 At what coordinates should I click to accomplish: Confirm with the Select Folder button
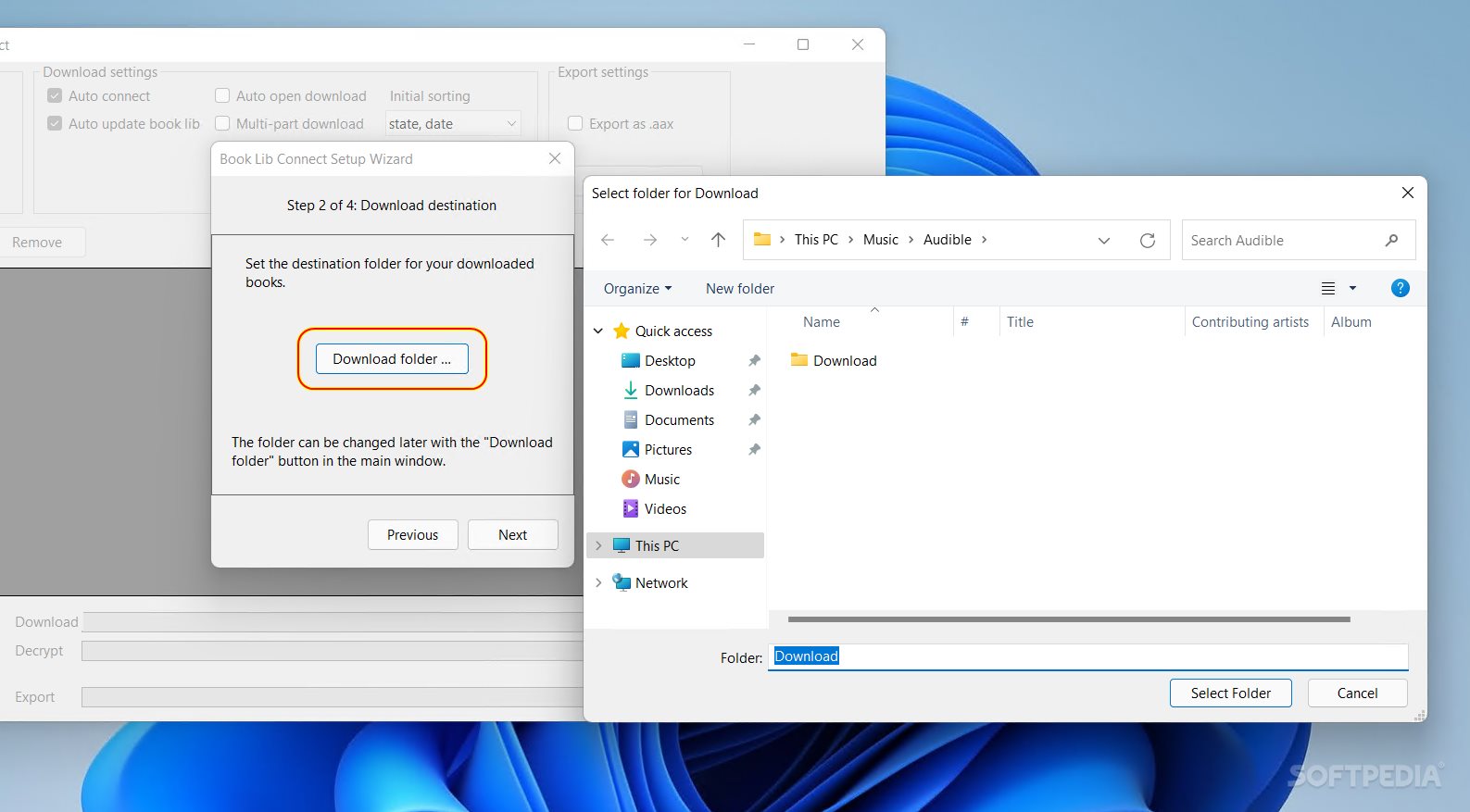1230,693
